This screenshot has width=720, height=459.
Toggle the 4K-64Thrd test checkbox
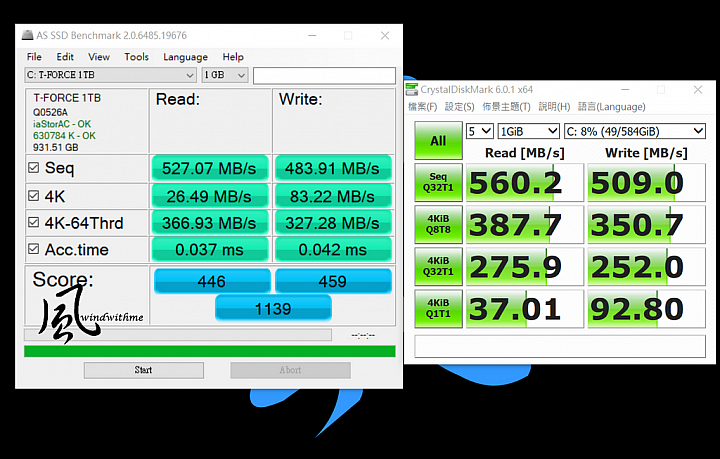tap(34, 223)
